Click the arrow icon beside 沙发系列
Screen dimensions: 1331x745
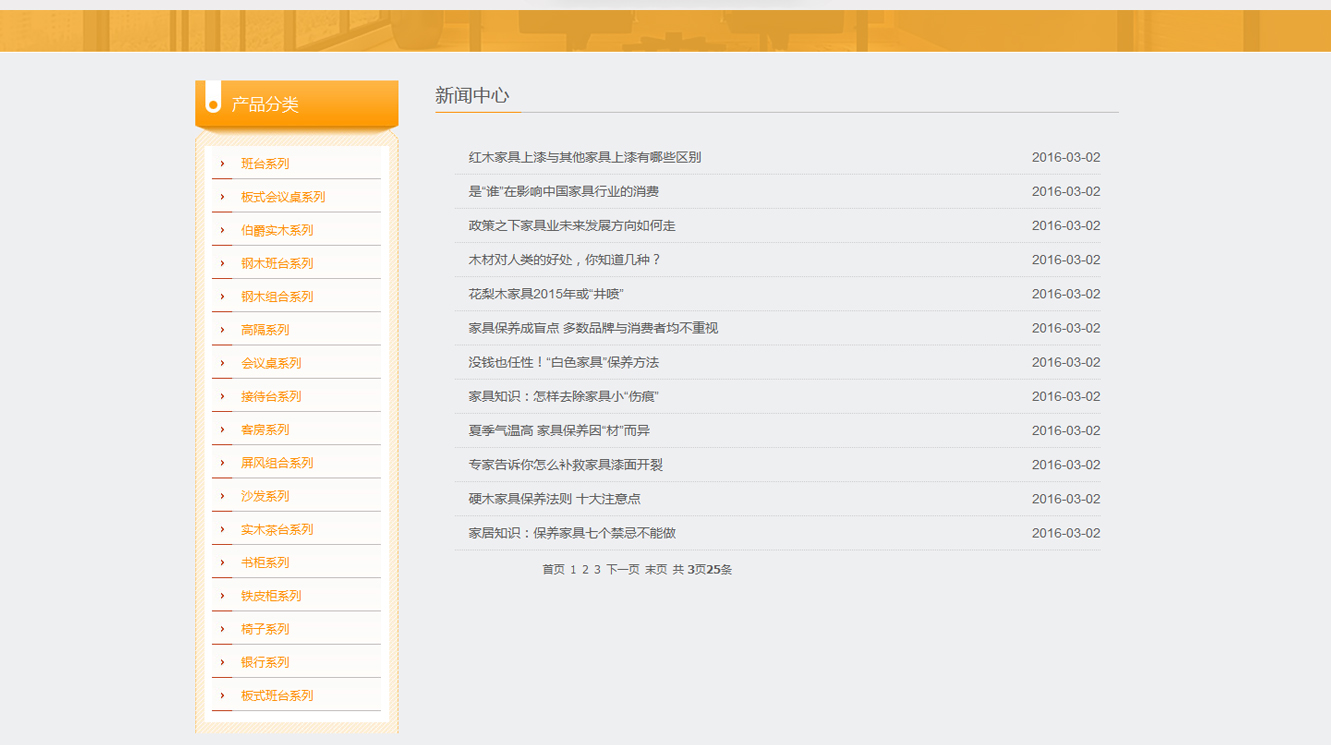click(222, 496)
